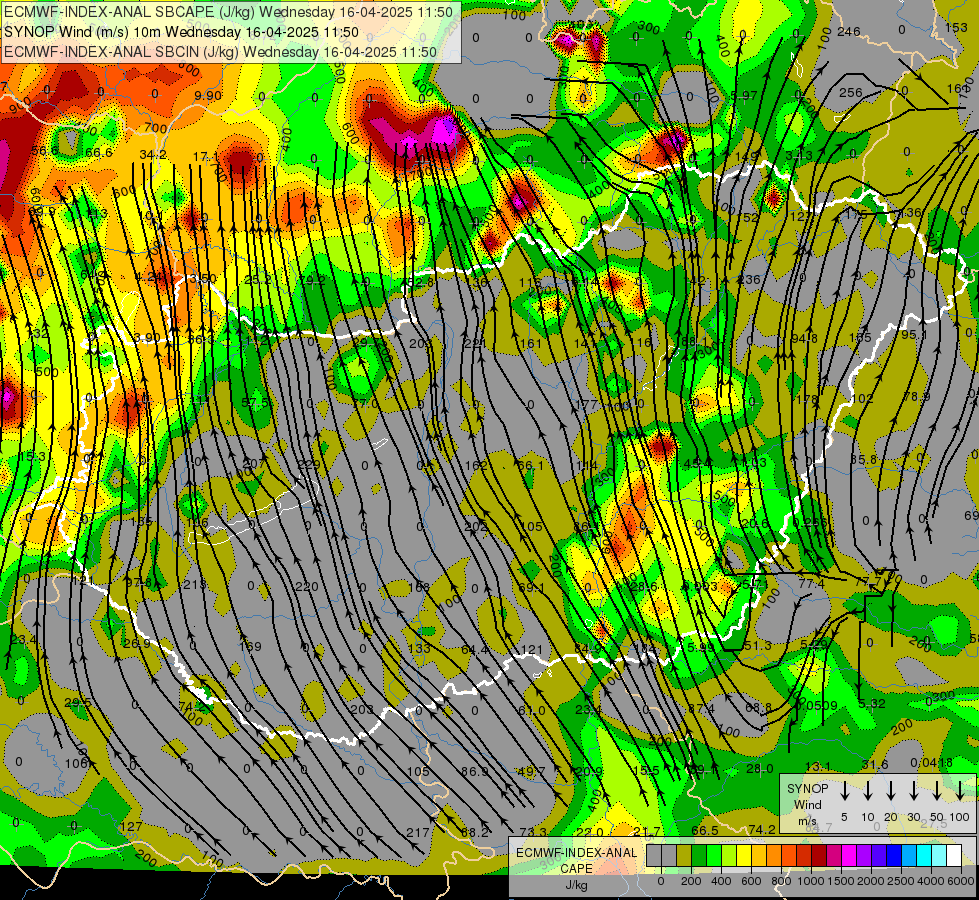This screenshot has height=900, width=979.
Task: Click the '34.2' value on the map
Action: tap(153, 154)
